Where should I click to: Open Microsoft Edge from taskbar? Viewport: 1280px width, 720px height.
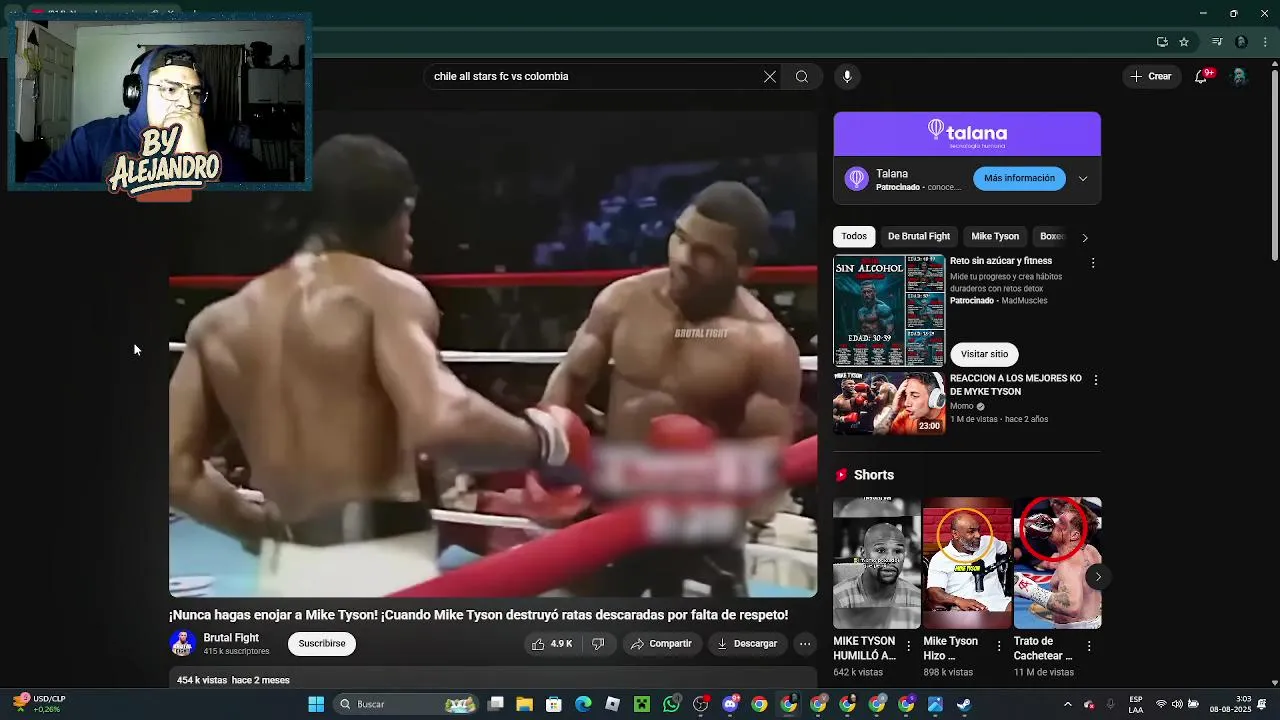[x=583, y=704]
